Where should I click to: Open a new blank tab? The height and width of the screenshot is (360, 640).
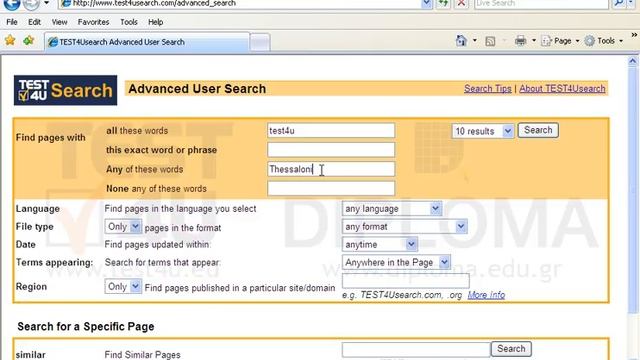[260, 42]
